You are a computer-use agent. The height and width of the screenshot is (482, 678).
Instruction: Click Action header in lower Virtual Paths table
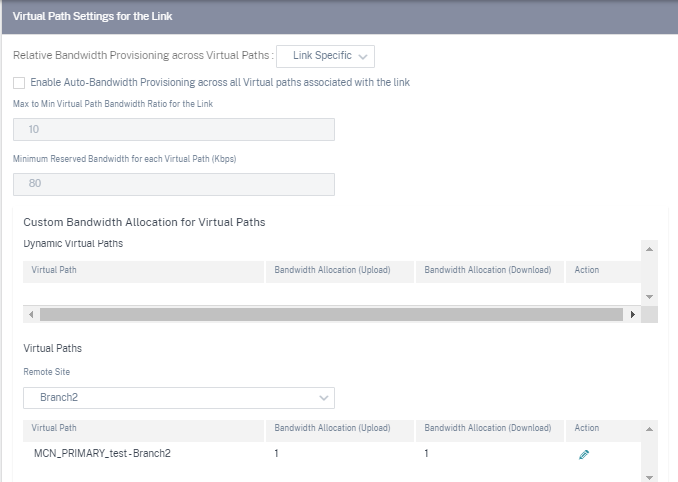point(603,431)
